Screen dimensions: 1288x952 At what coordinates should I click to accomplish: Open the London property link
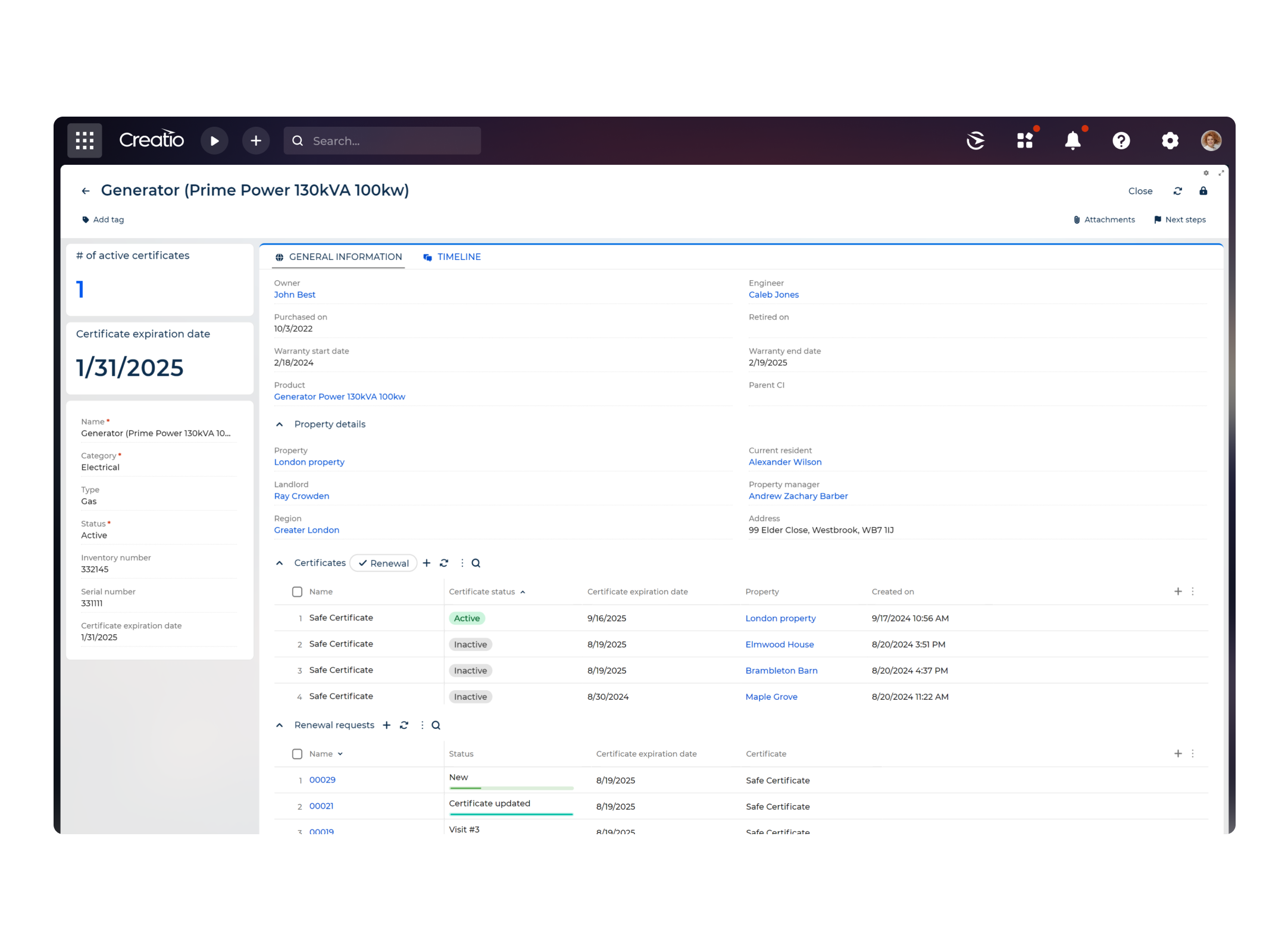pos(309,462)
